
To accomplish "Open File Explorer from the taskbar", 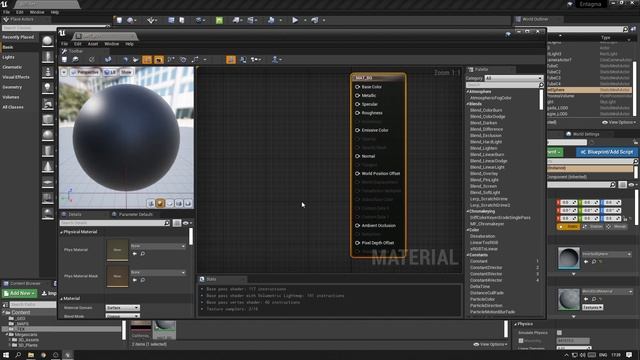I will pos(31,355).
